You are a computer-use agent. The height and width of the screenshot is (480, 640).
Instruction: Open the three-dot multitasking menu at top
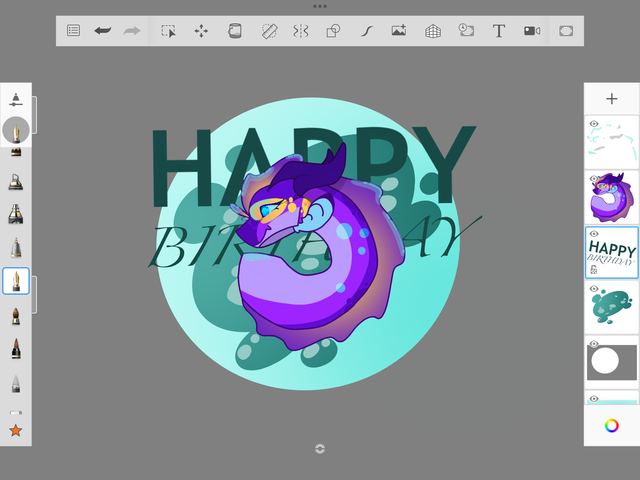point(320,6)
